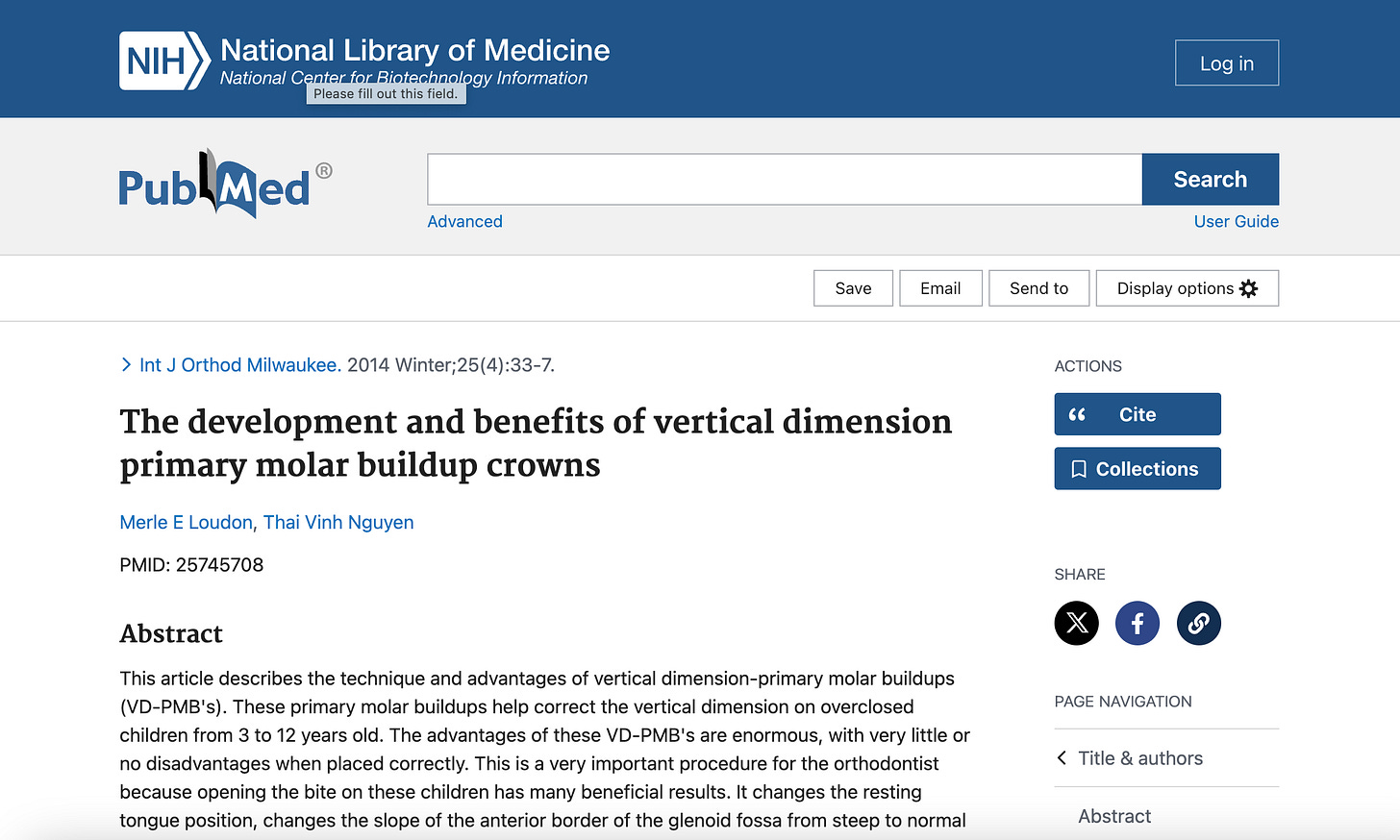Jump to Abstract in page navigation

[x=1114, y=816]
